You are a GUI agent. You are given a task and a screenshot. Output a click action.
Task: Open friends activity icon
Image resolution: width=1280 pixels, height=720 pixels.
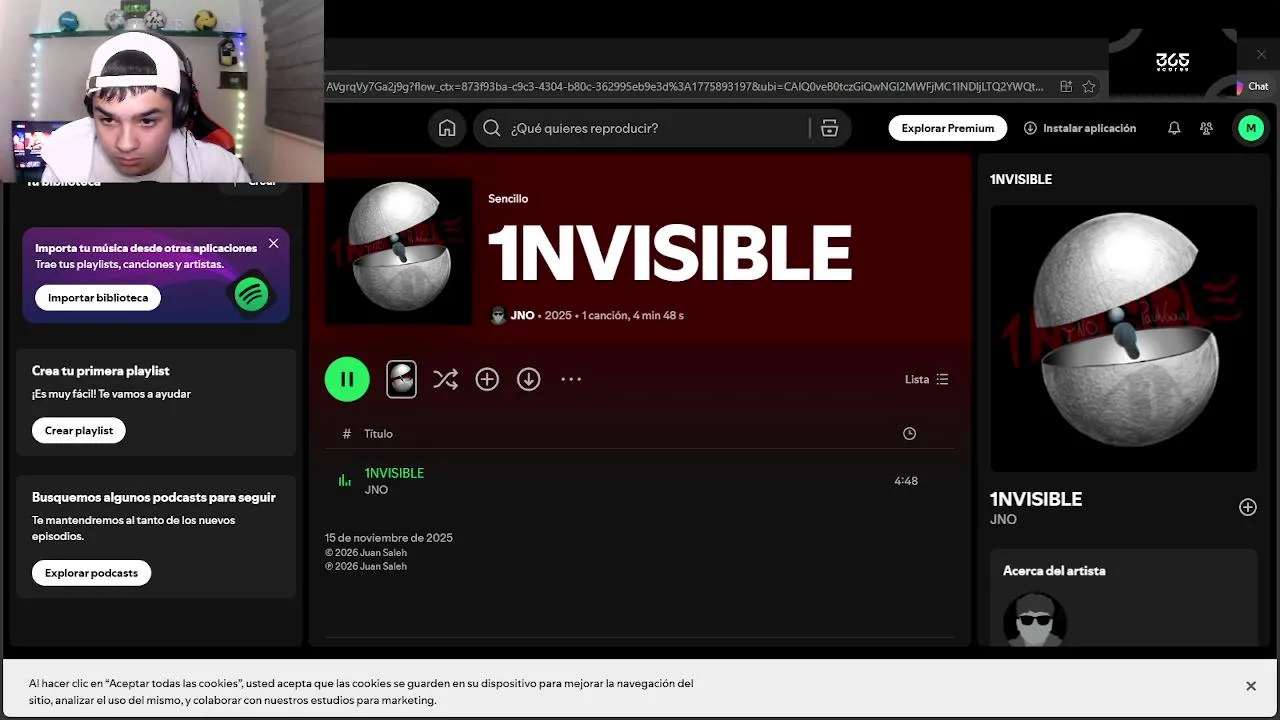tap(1206, 128)
